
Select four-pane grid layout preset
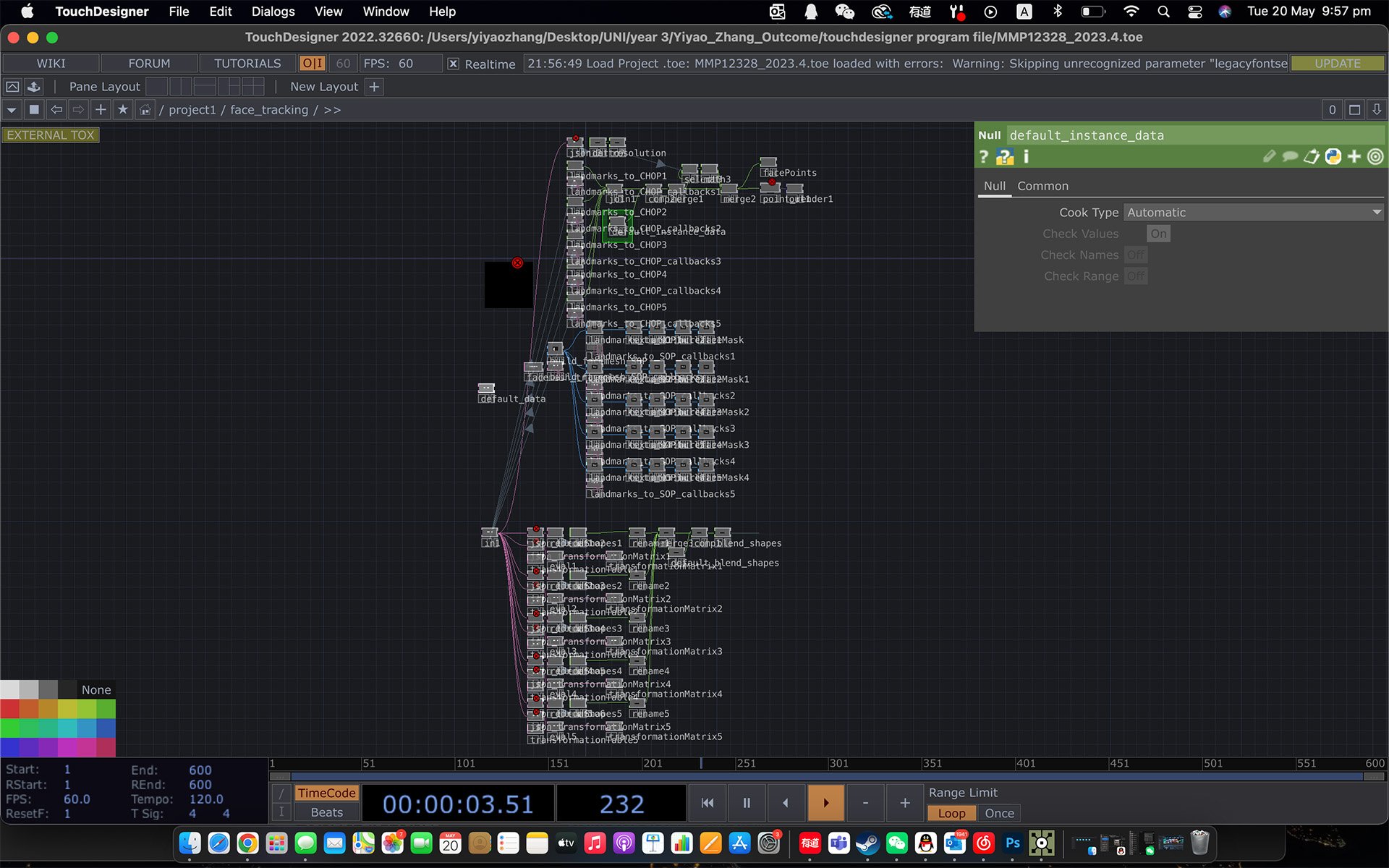tap(253, 87)
